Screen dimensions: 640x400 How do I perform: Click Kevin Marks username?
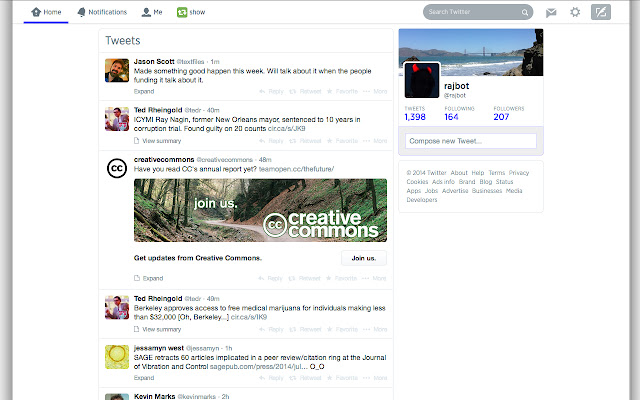click(x=154, y=396)
